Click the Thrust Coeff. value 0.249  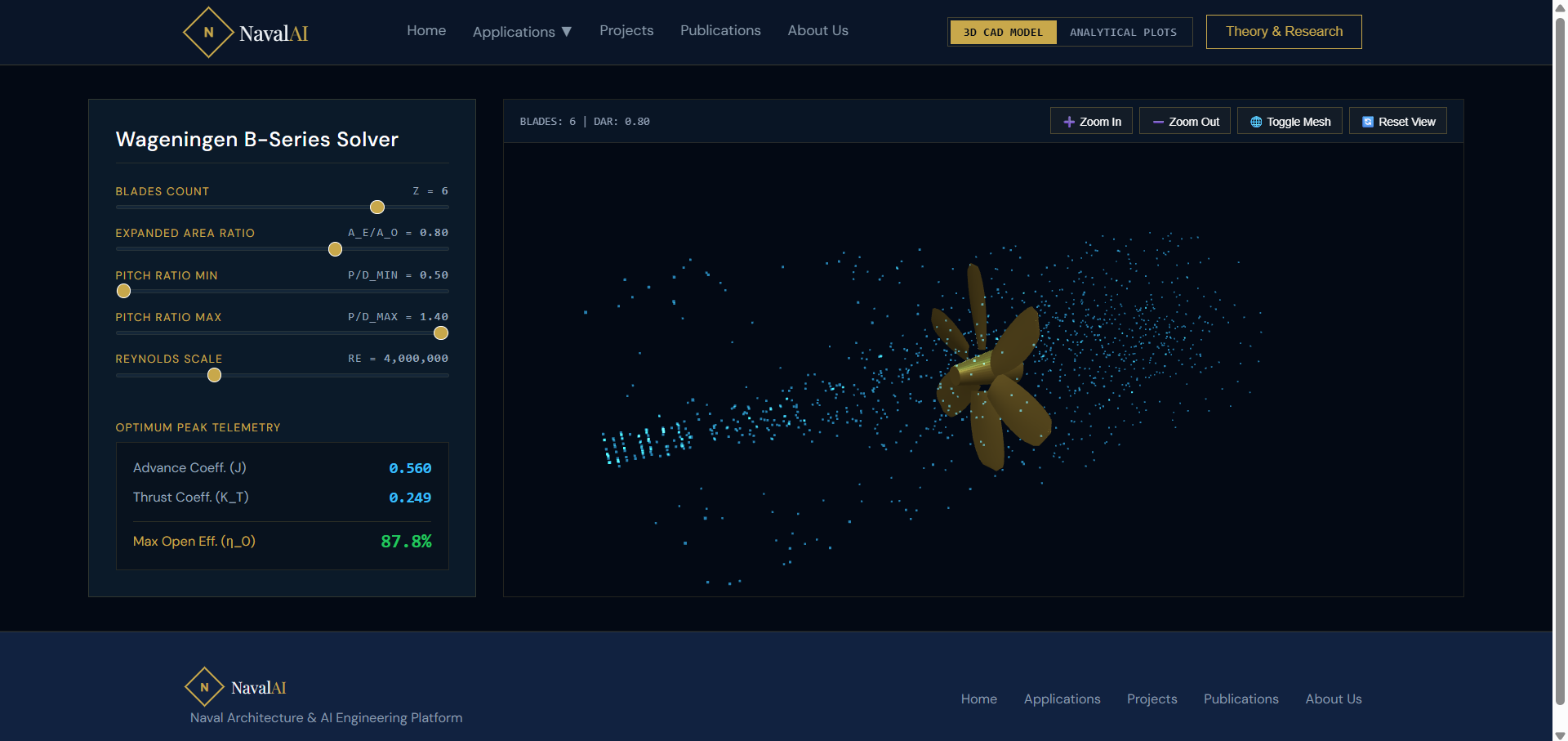(x=410, y=498)
